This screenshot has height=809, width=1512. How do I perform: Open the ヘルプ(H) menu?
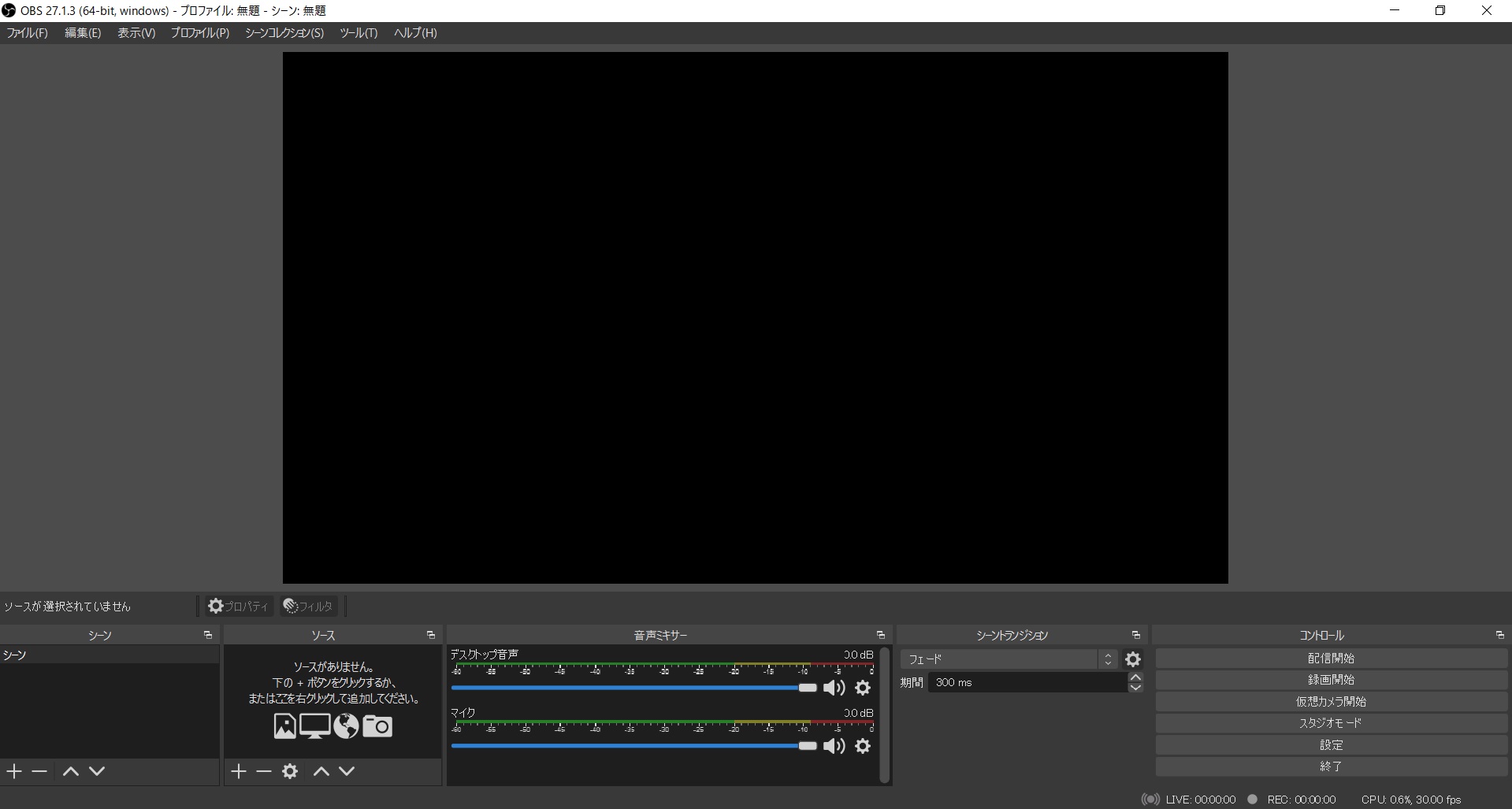(x=415, y=33)
